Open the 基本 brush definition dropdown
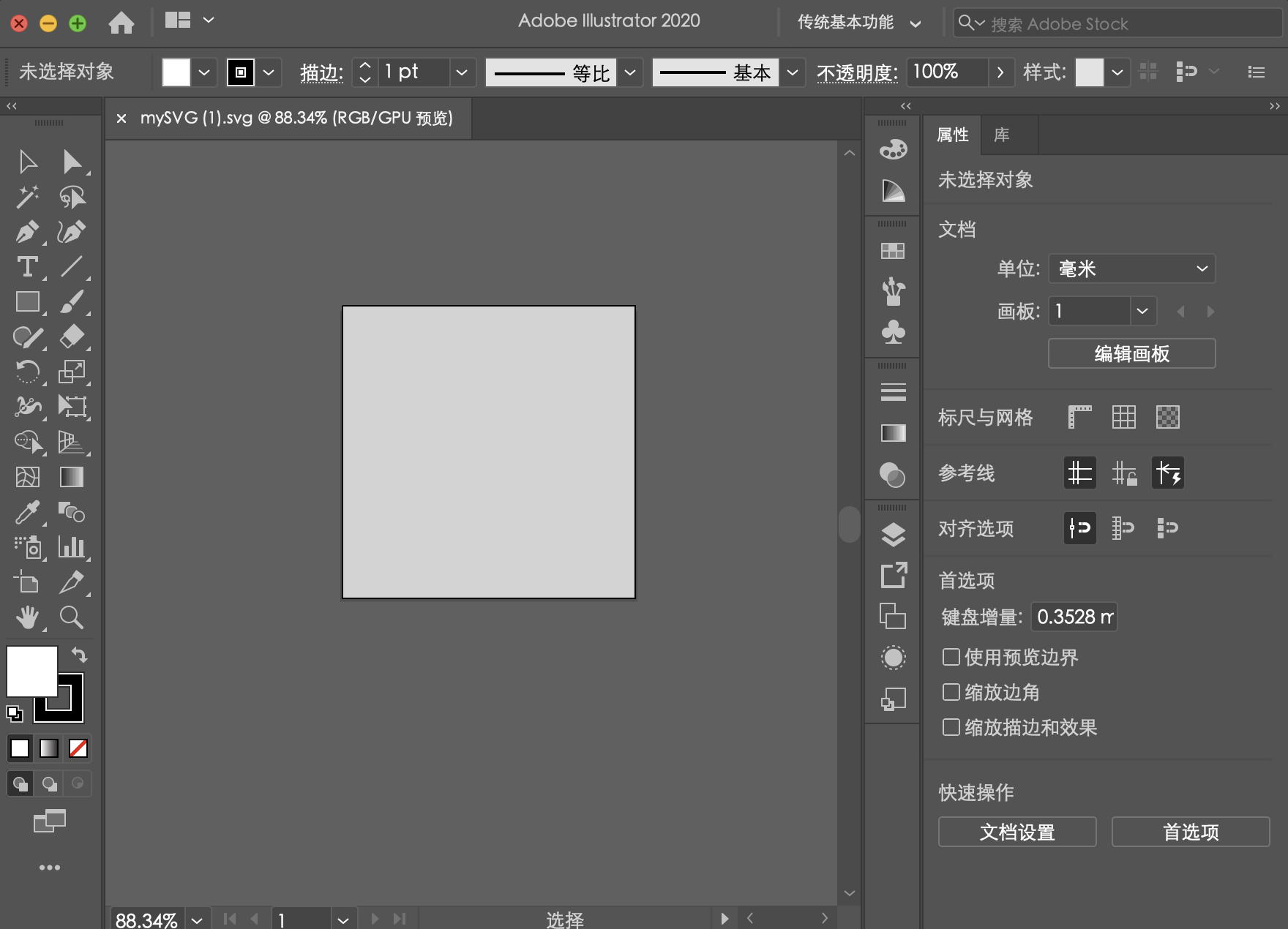The height and width of the screenshot is (929, 1288). point(792,72)
